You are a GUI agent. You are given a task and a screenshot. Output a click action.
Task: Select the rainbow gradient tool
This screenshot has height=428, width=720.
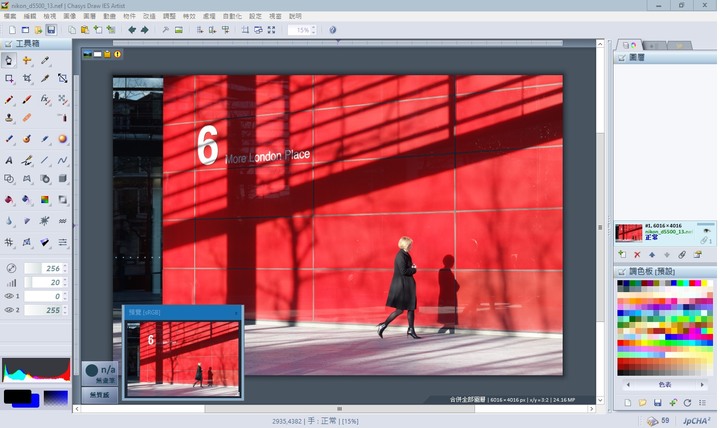[x=45, y=199]
